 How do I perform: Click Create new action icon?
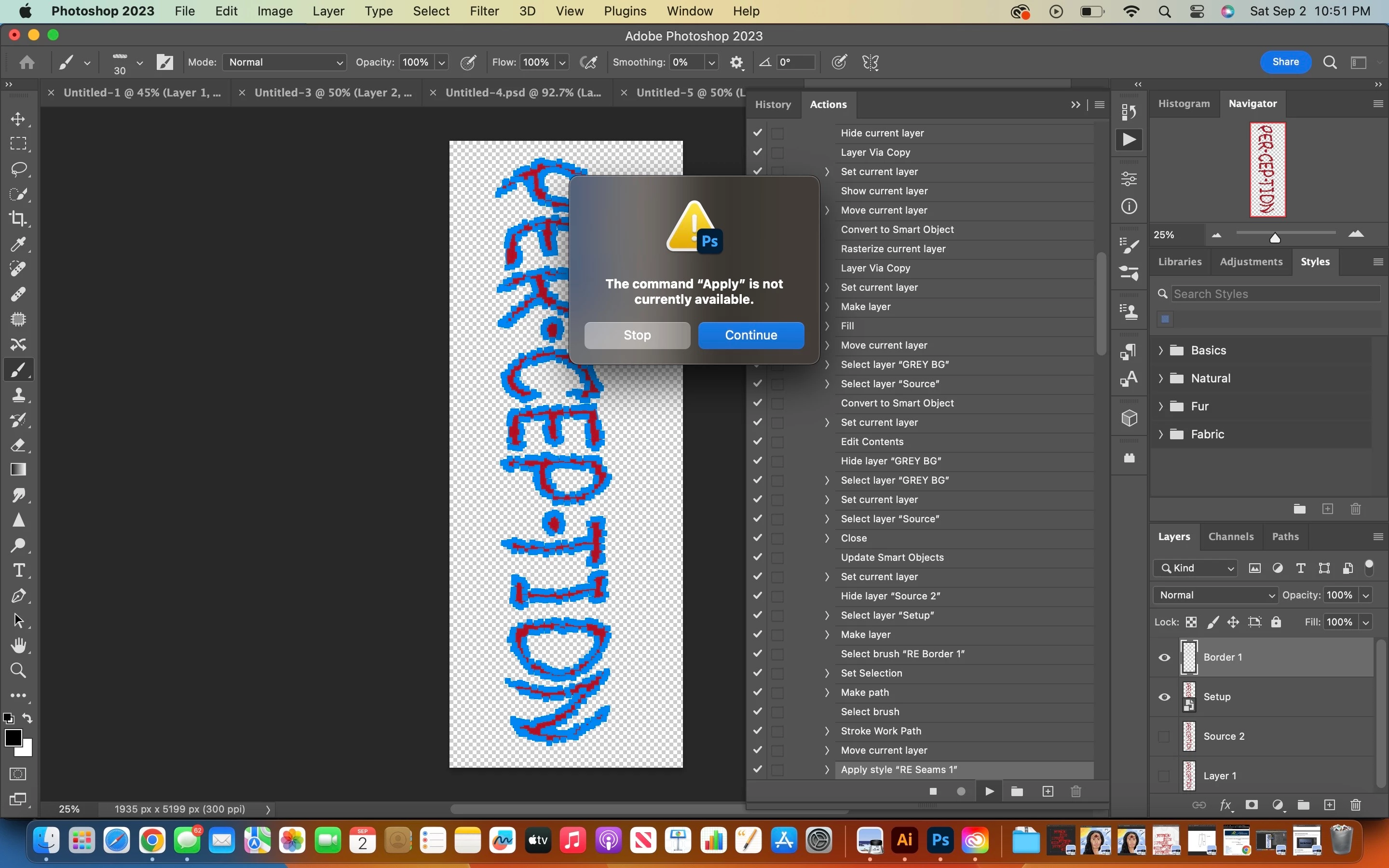click(x=1048, y=792)
